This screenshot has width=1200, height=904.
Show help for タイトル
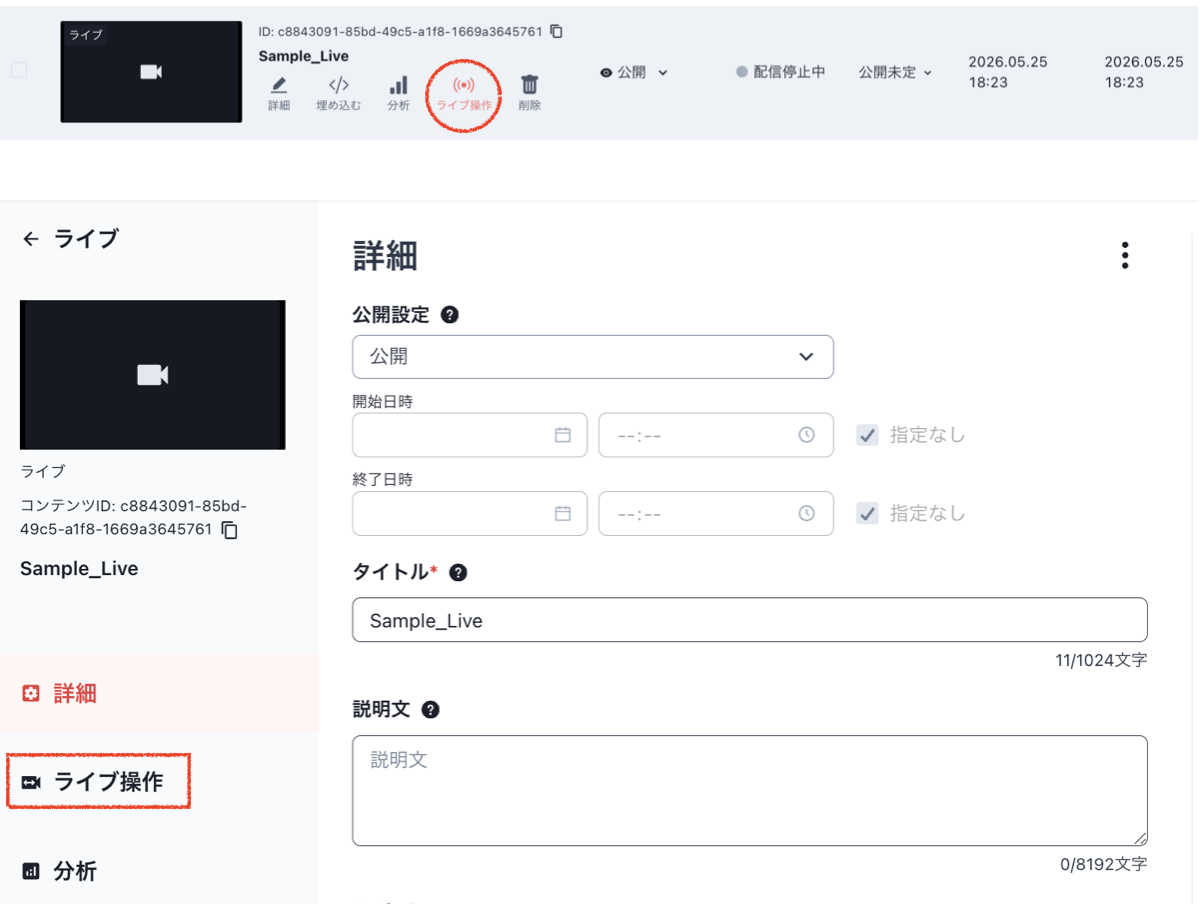pos(458,573)
